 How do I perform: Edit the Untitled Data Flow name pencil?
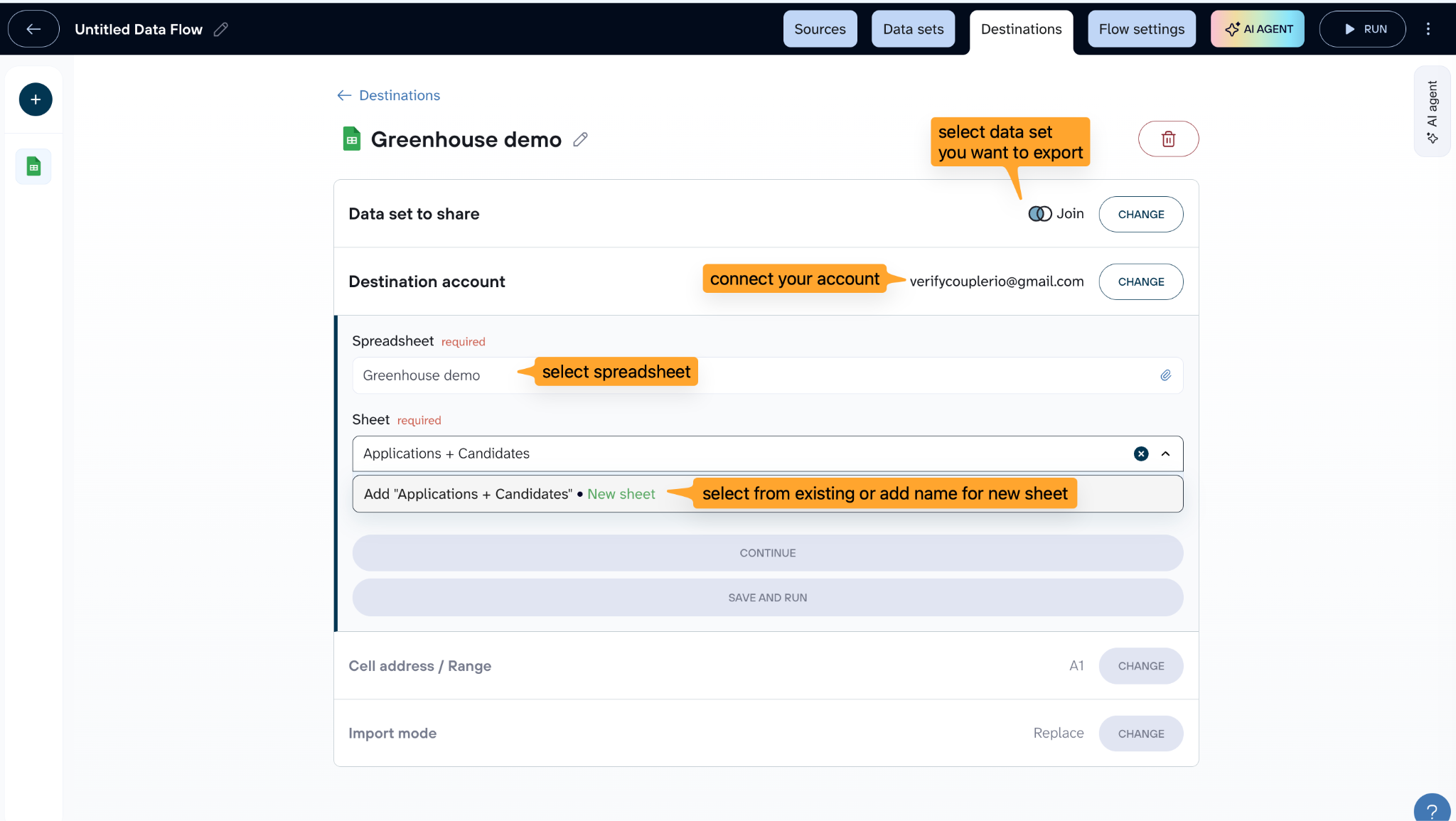pyautogui.click(x=221, y=29)
